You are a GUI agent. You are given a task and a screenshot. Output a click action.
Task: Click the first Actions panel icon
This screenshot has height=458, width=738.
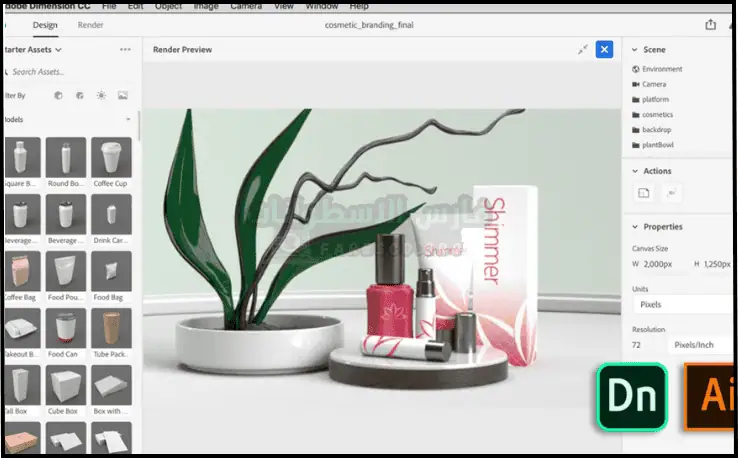644,192
